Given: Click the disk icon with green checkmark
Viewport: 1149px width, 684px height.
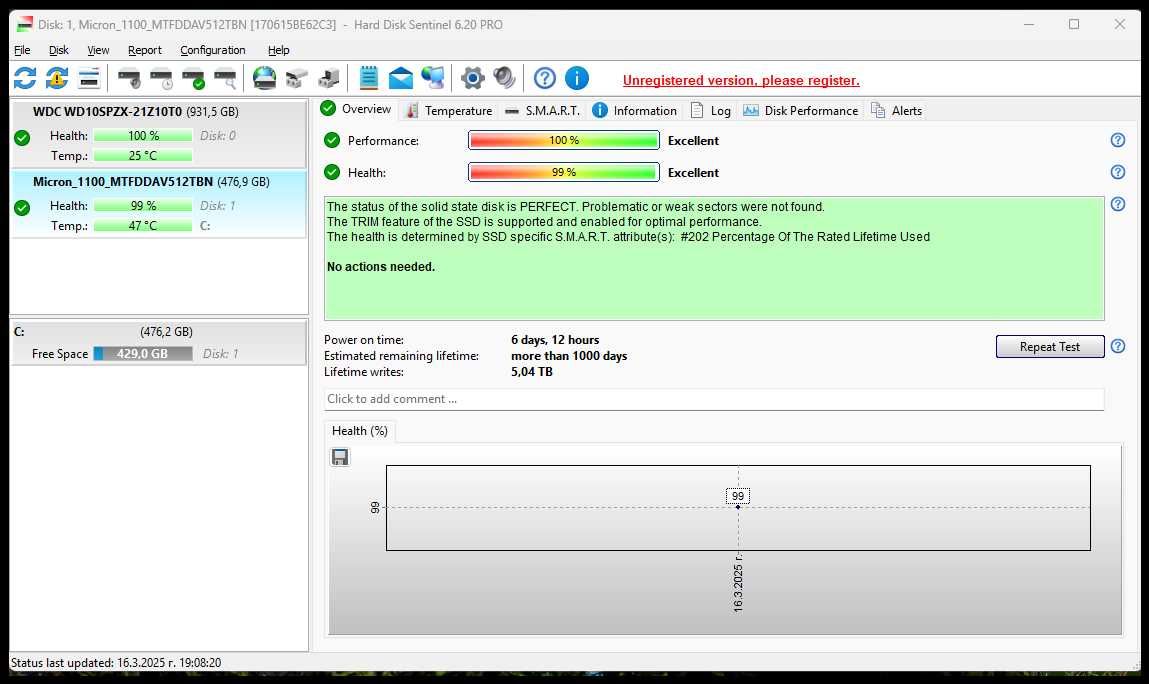Looking at the screenshot, I should tap(193, 78).
